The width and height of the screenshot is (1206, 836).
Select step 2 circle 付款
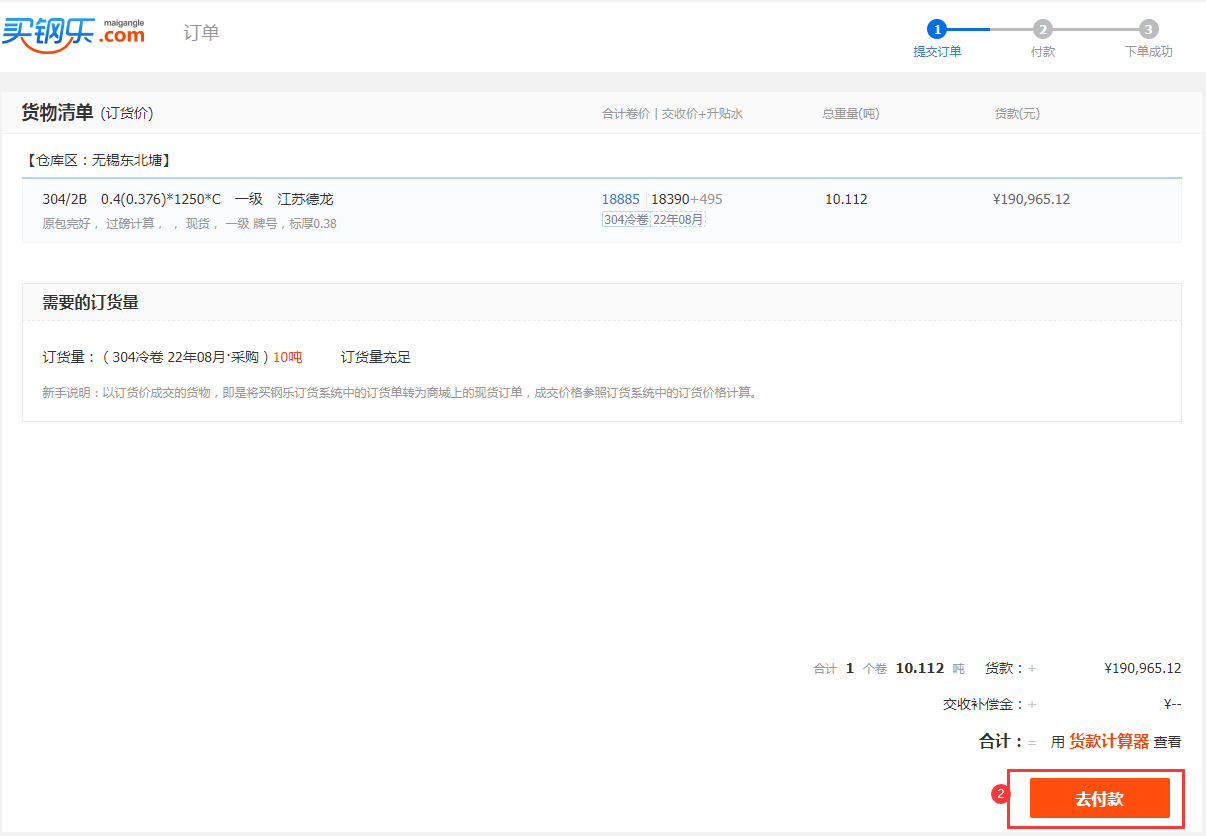(x=1043, y=29)
